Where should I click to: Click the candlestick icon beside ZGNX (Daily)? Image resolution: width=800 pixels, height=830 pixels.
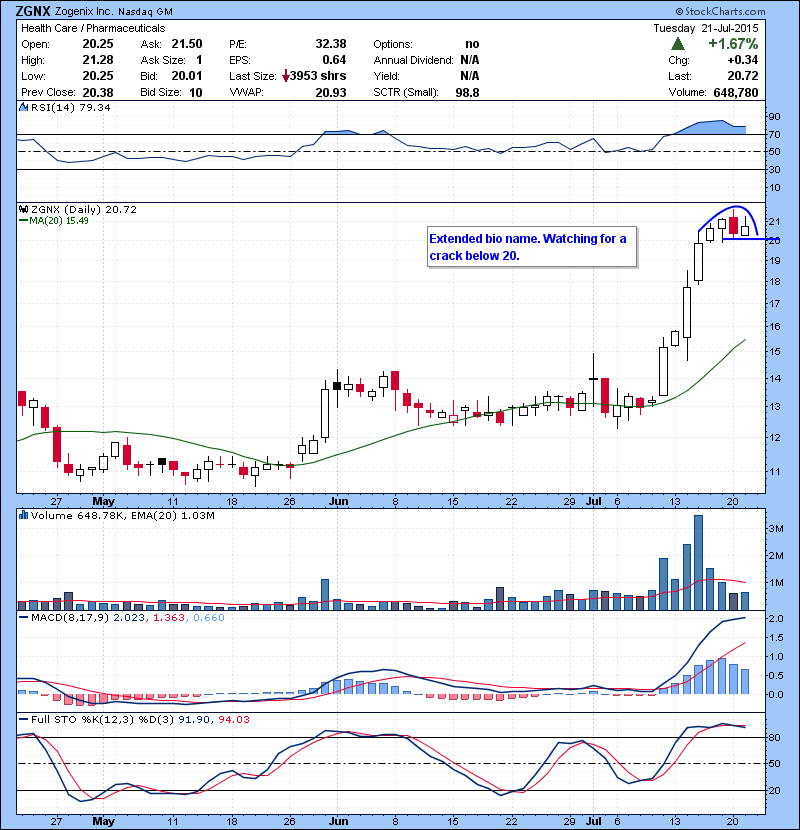click(x=24, y=209)
